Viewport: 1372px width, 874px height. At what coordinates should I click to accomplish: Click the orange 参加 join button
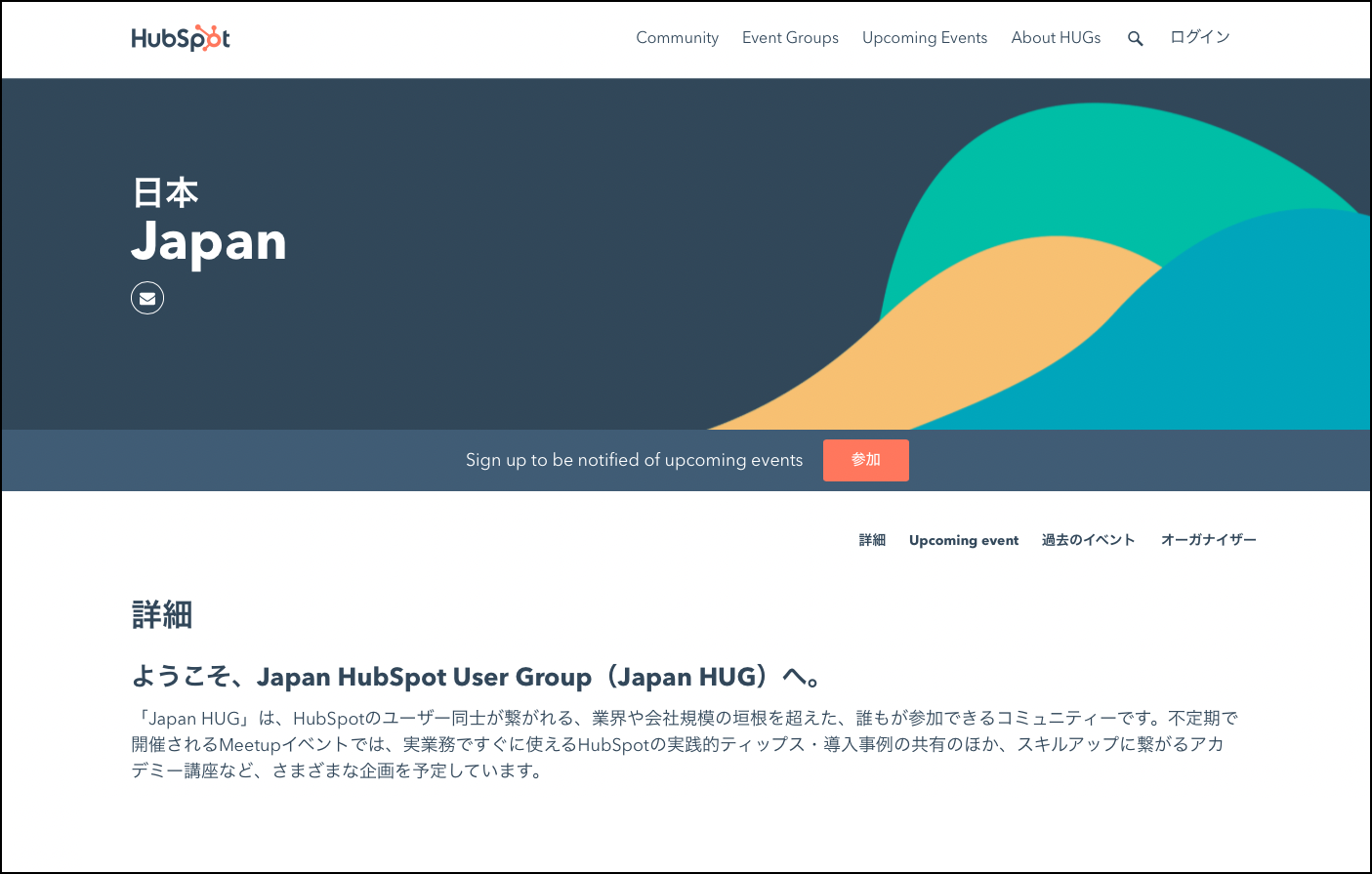(866, 460)
